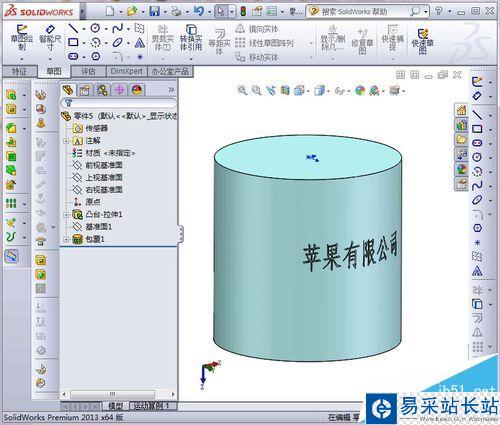Click the Save icon in top toolbar
The height and width of the screenshot is (425, 500).
point(154,12)
